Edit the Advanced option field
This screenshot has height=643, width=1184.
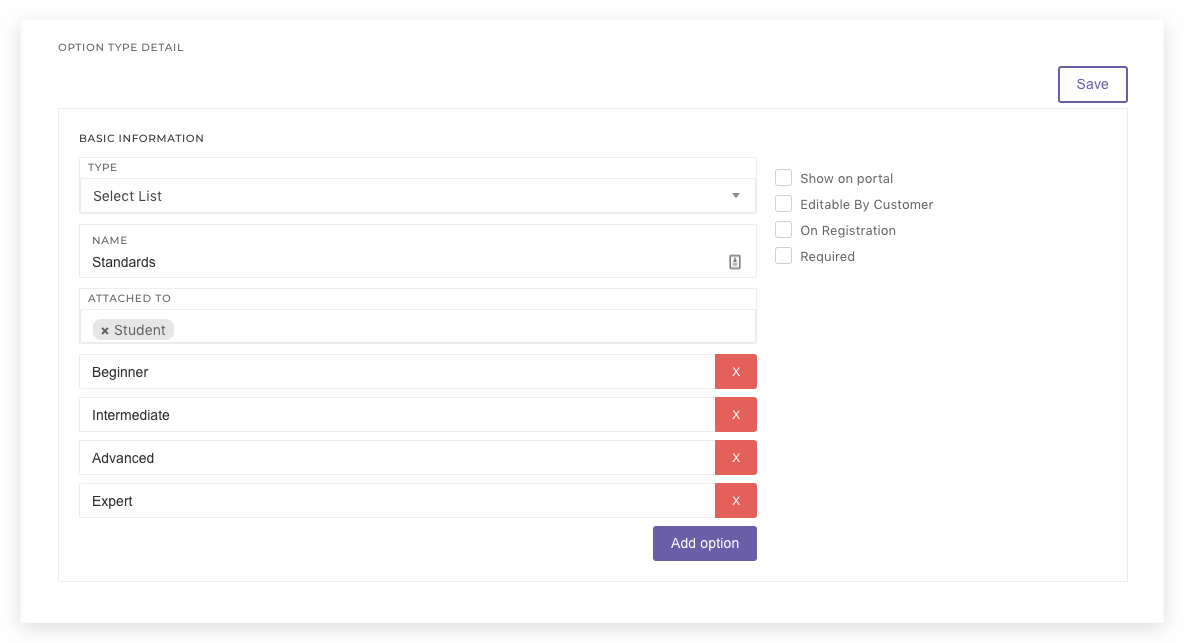[x=397, y=458]
